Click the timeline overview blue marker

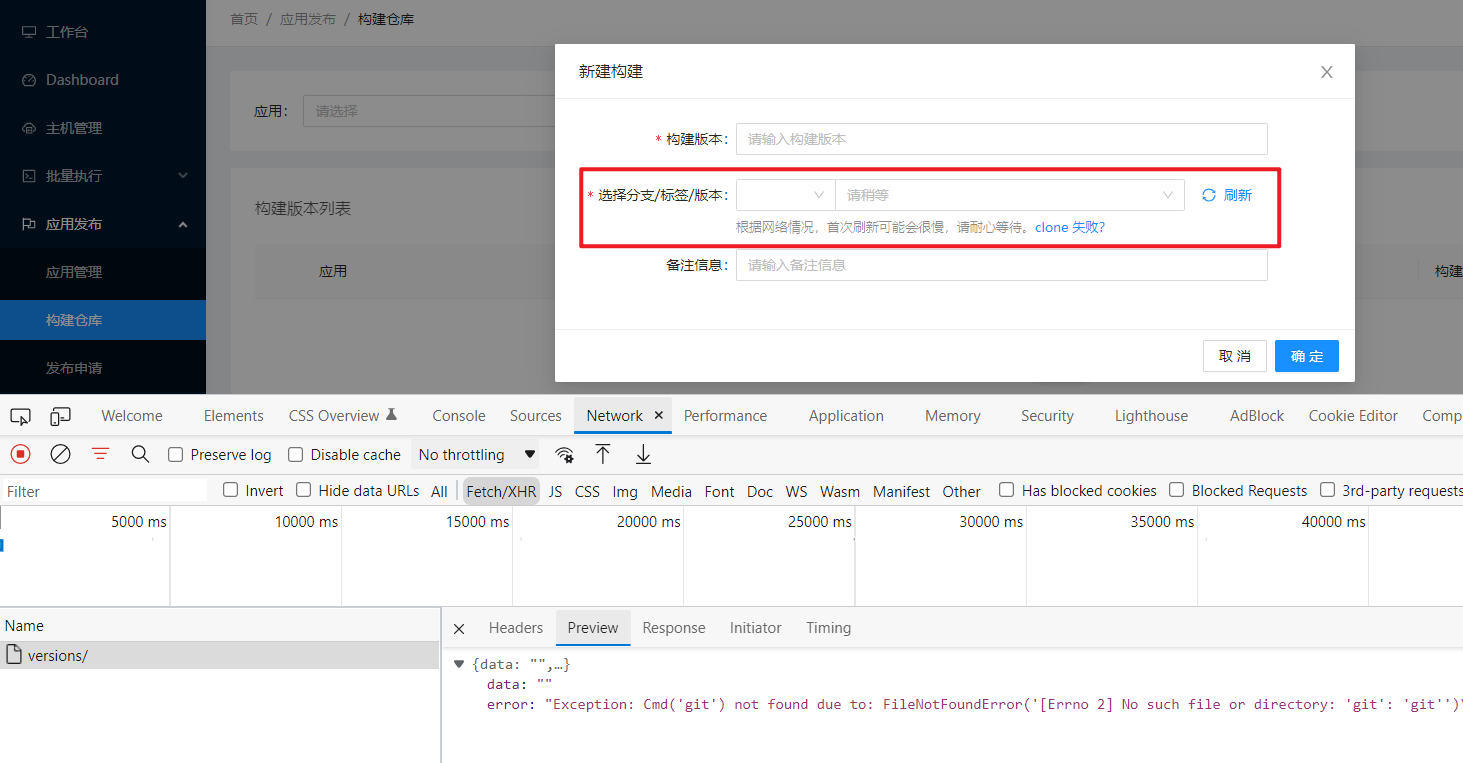2,545
